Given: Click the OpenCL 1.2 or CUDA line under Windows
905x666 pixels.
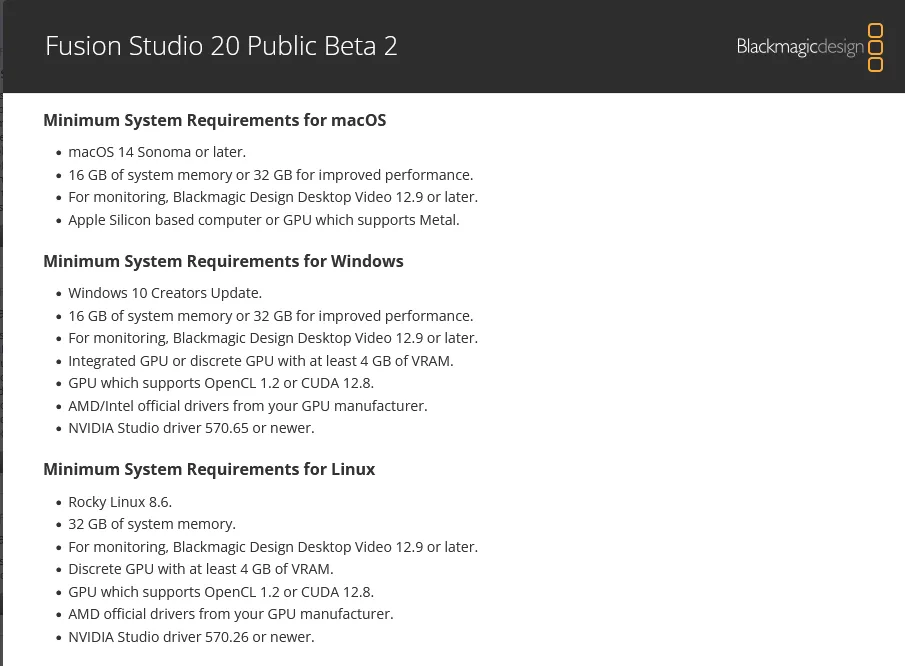Looking at the screenshot, I should (221, 383).
